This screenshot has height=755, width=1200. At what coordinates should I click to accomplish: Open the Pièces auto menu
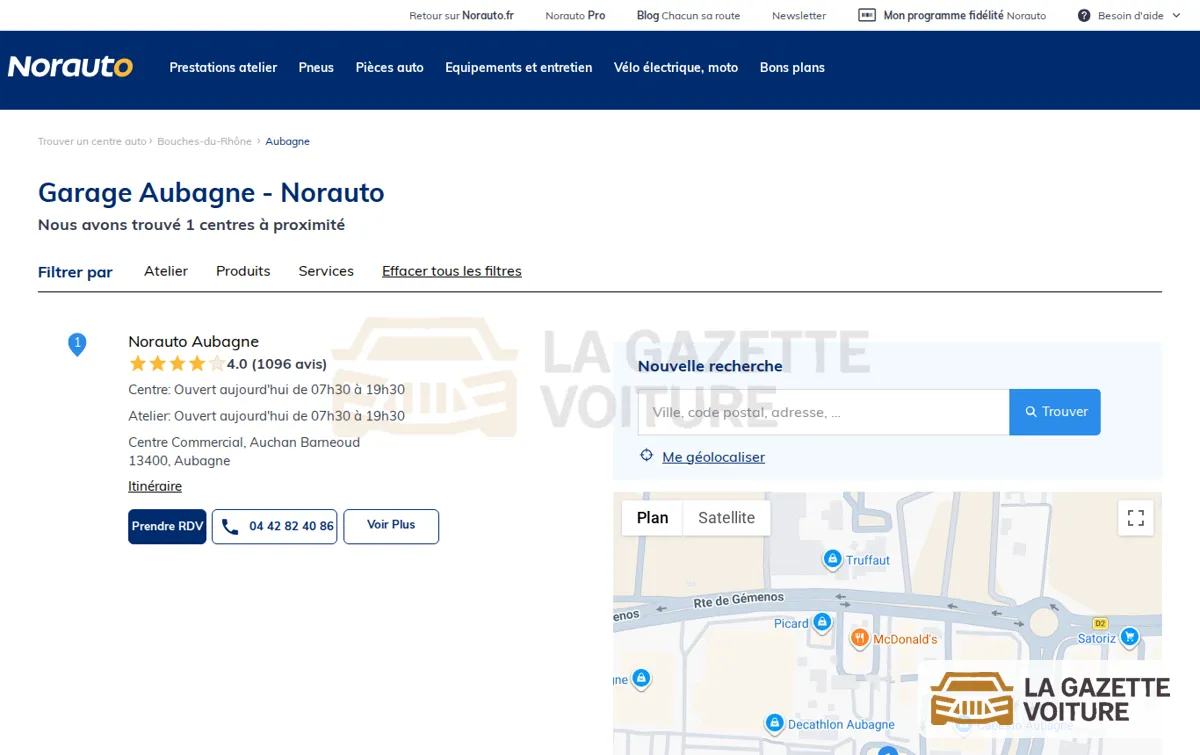[x=390, y=68]
